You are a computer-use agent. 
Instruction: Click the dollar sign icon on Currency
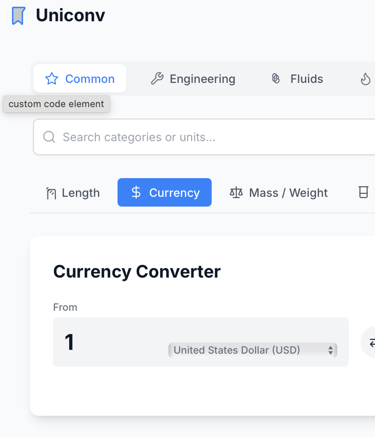(x=136, y=192)
